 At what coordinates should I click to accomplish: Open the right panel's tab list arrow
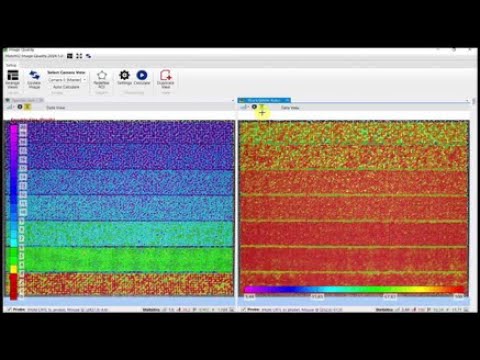click(467, 101)
